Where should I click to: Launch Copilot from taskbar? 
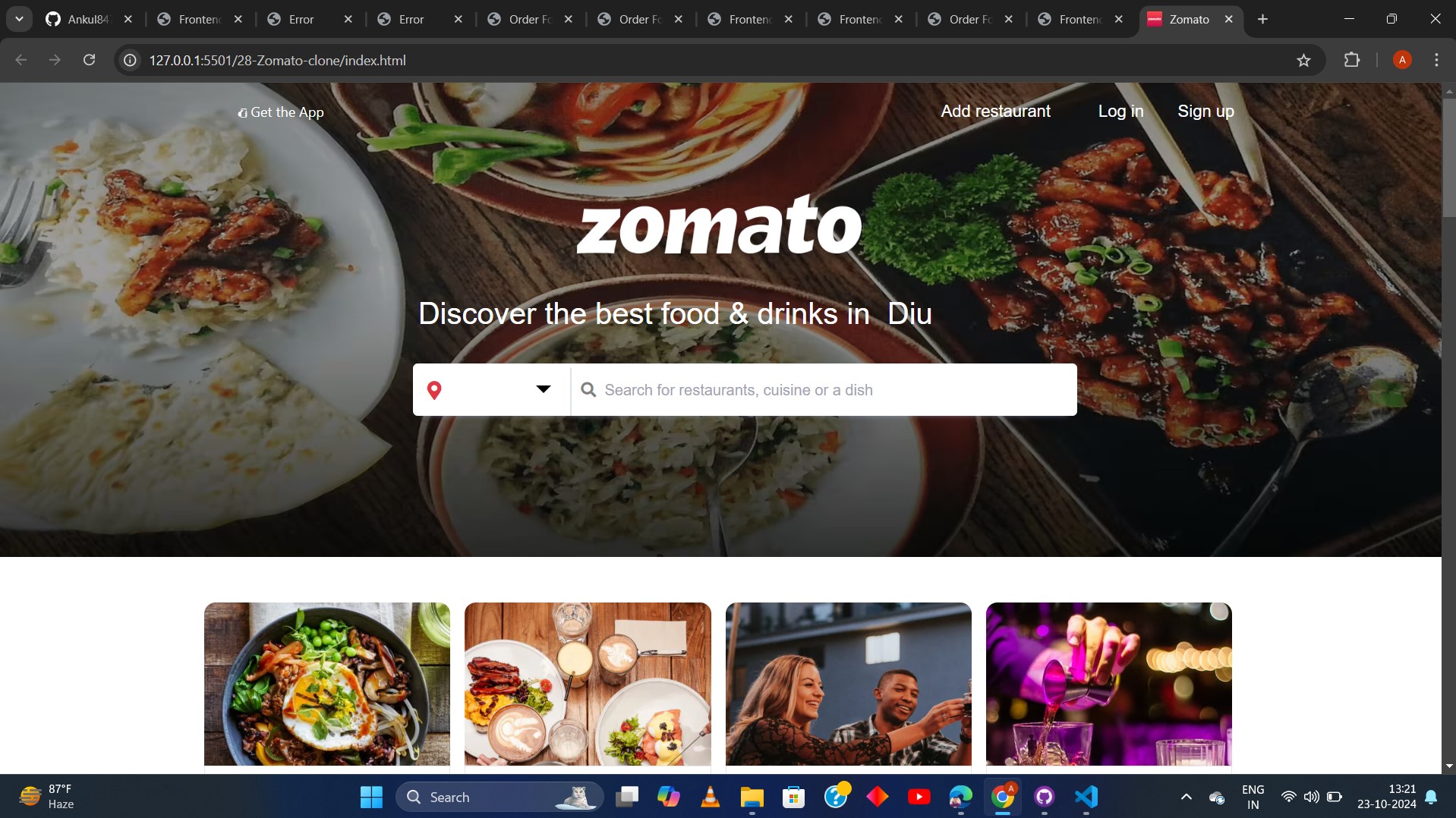pyautogui.click(x=668, y=797)
